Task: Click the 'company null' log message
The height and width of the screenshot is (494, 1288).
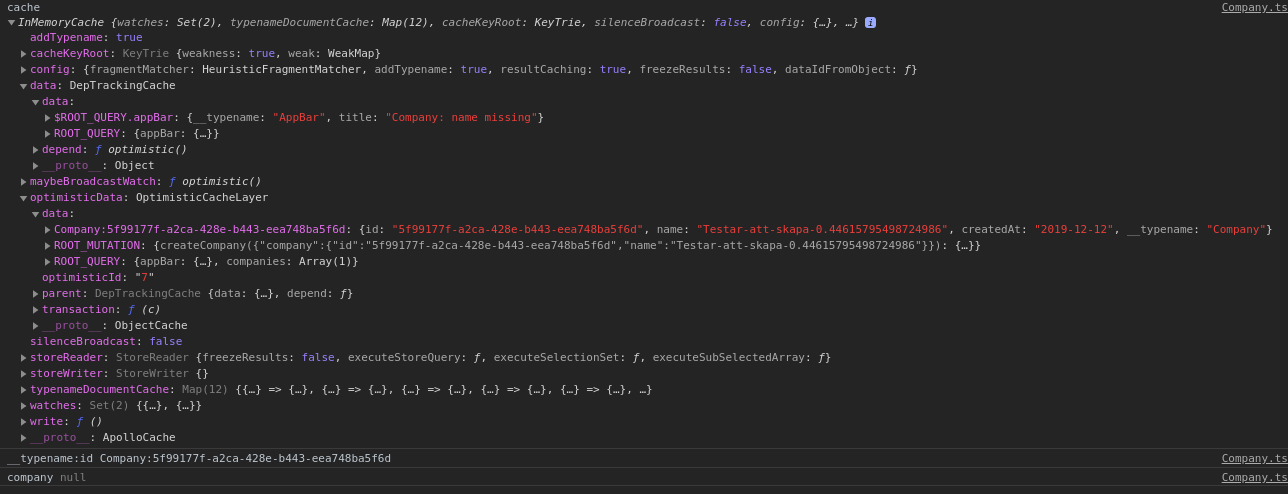Action: pyautogui.click(x=46, y=477)
